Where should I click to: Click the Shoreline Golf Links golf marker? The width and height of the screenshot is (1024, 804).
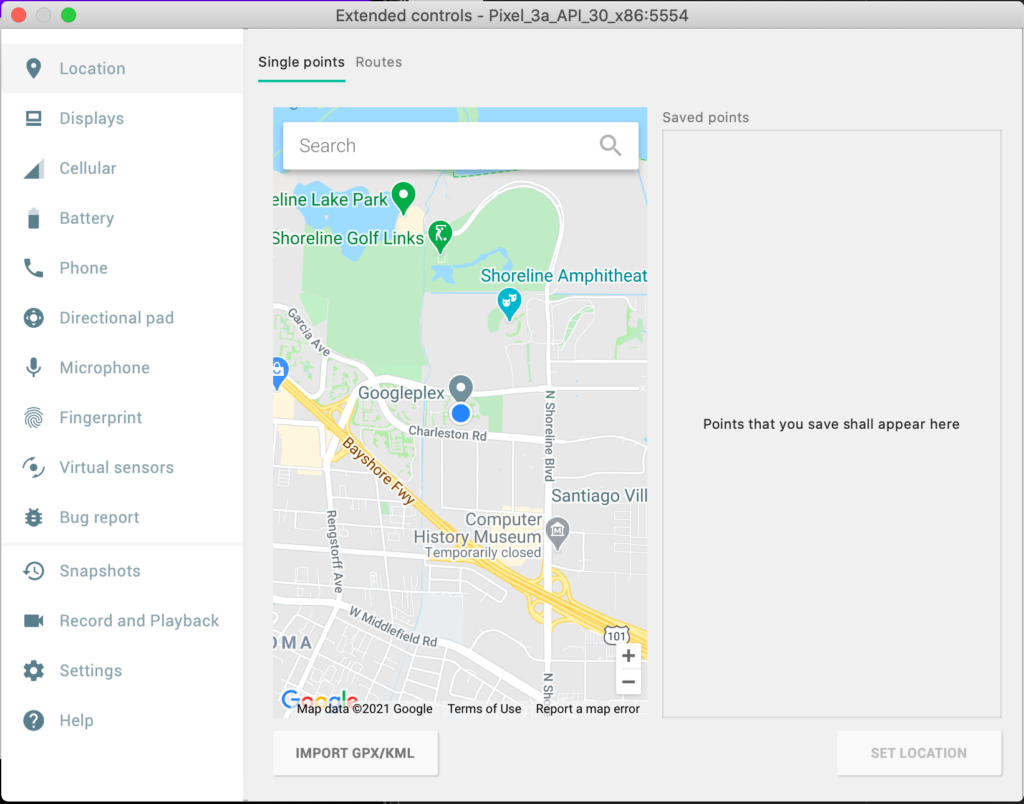pos(440,236)
